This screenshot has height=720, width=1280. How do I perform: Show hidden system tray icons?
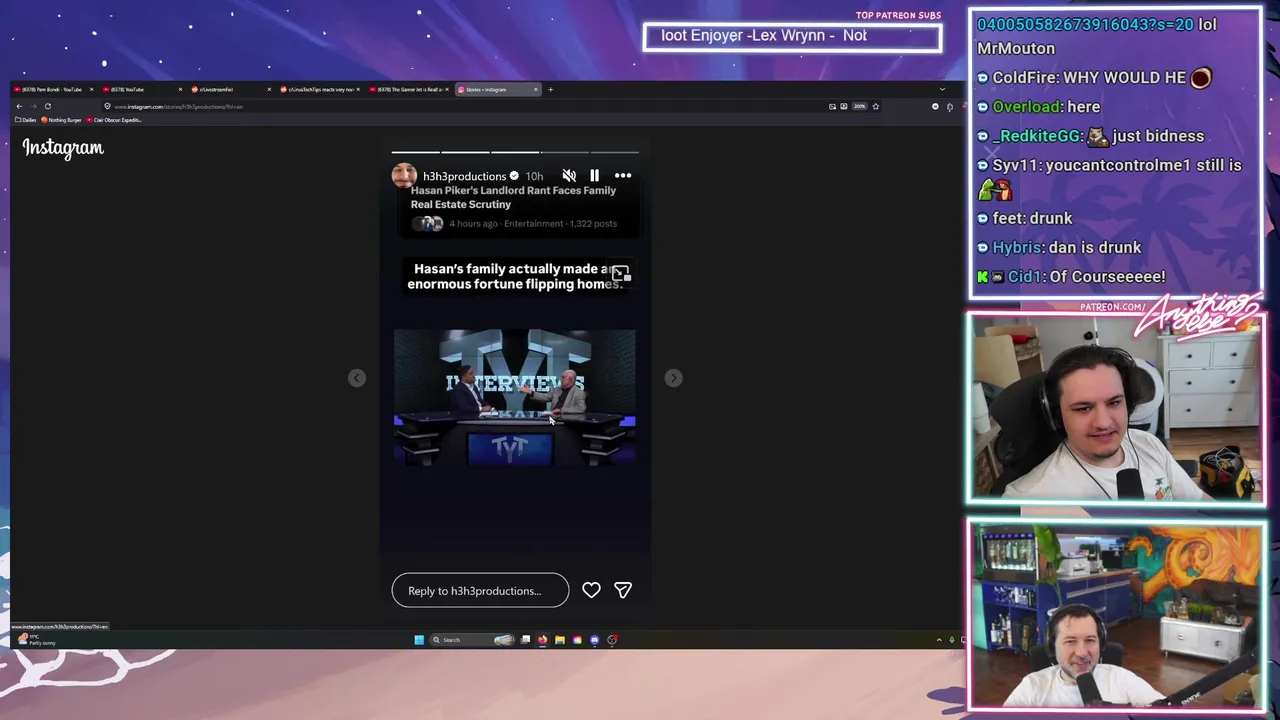pyautogui.click(x=939, y=640)
